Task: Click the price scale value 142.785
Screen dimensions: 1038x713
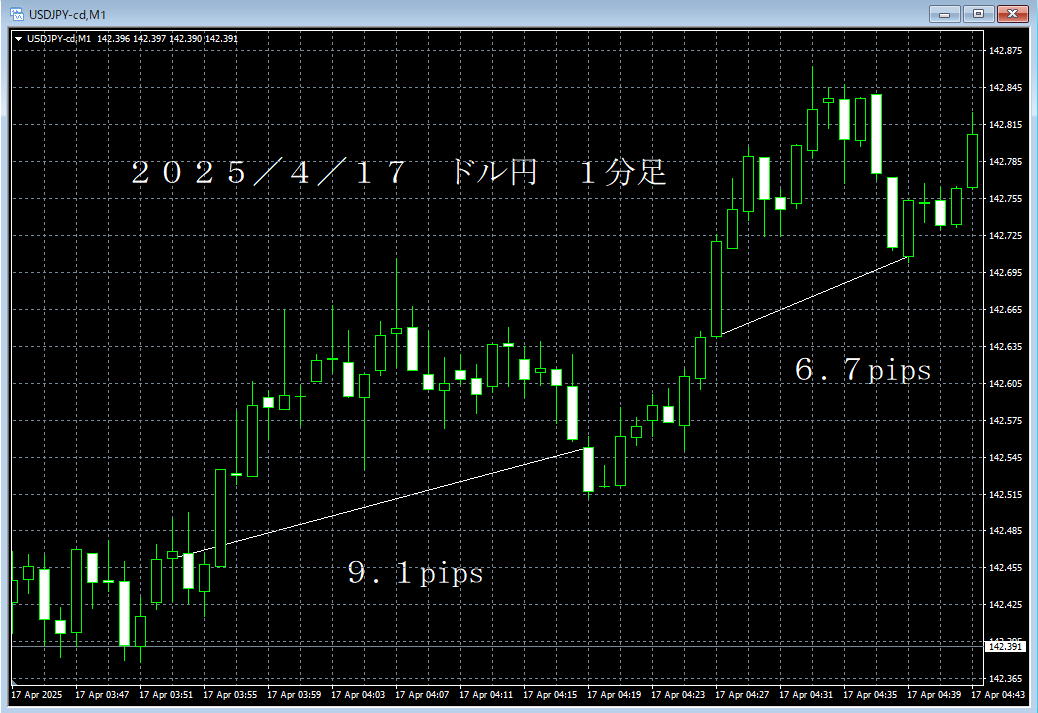Action: 1005,162
